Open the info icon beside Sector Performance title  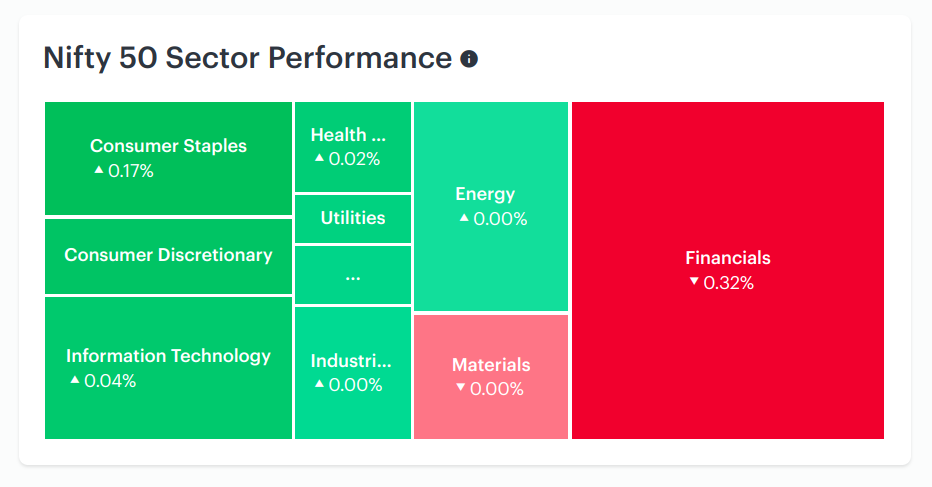pos(469,59)
